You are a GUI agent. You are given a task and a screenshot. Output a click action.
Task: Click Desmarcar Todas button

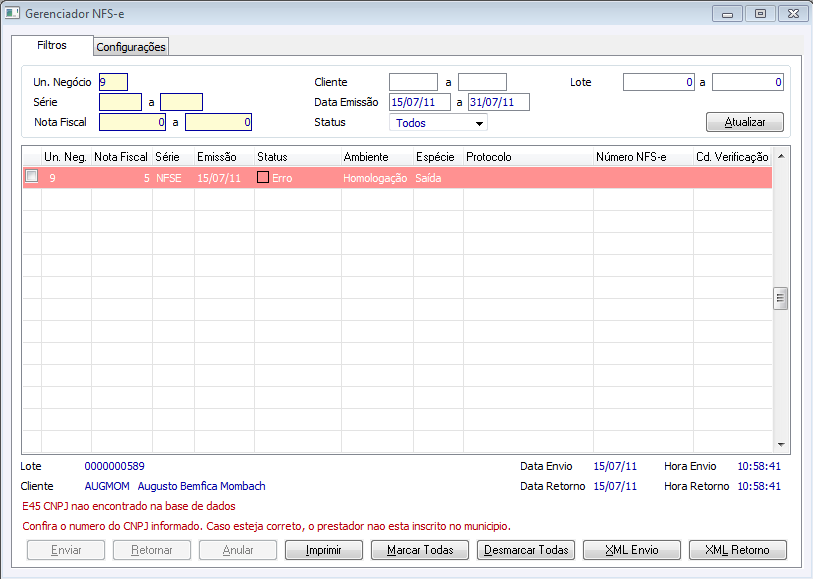point(526,550)
